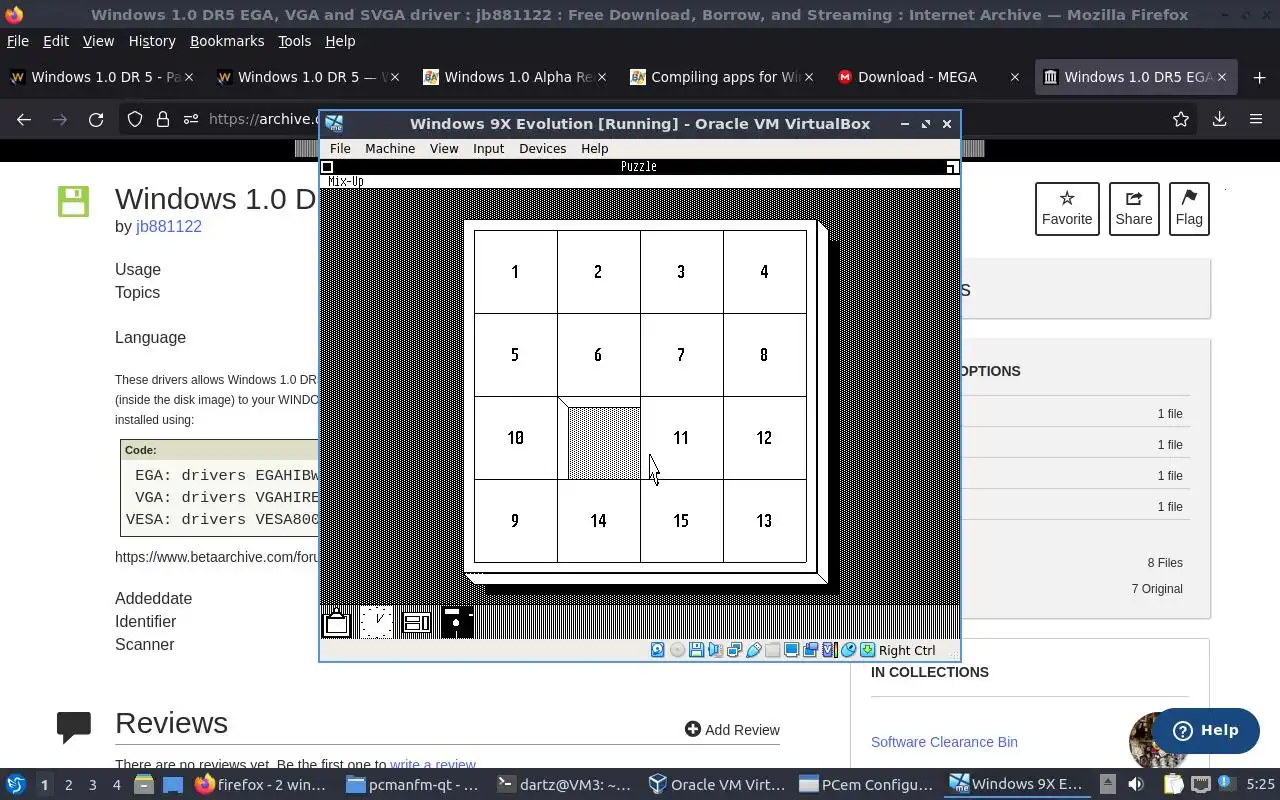Screen dimensions: 1280x800
Task: Reload the page in Firefox
Action: 96,119
